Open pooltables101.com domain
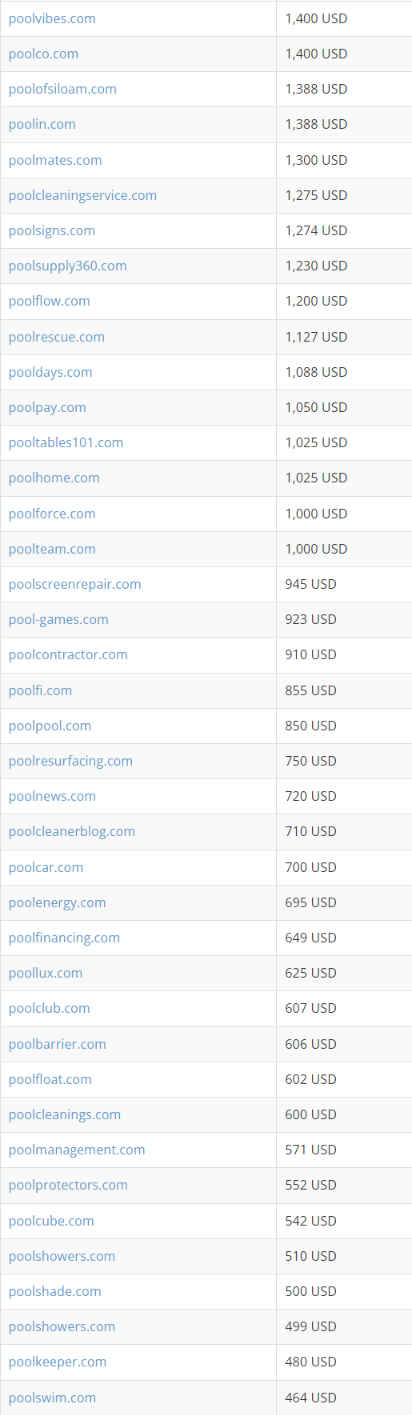Image resolution: width=412 pixels, height=1415 pixels. coord(66,442)
